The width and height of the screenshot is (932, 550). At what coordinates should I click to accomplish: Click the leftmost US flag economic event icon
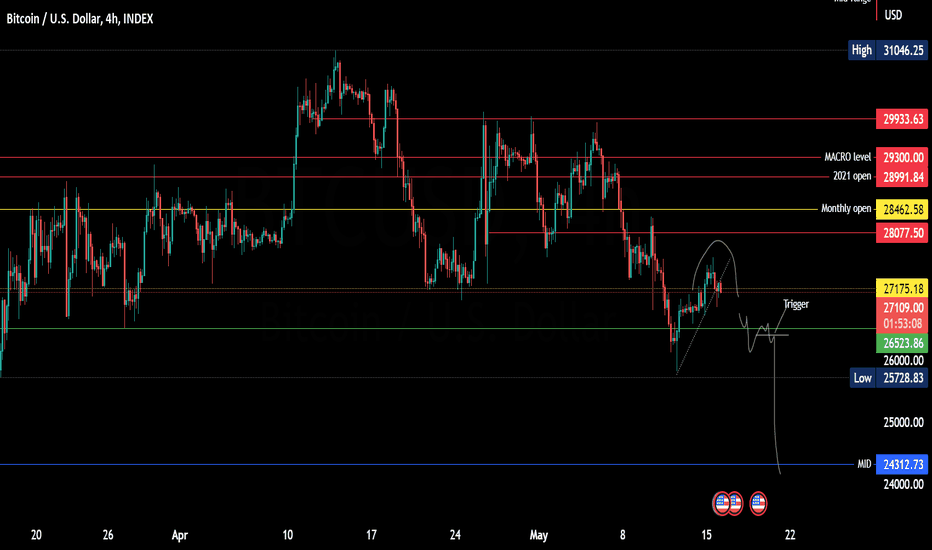point(722,504)
